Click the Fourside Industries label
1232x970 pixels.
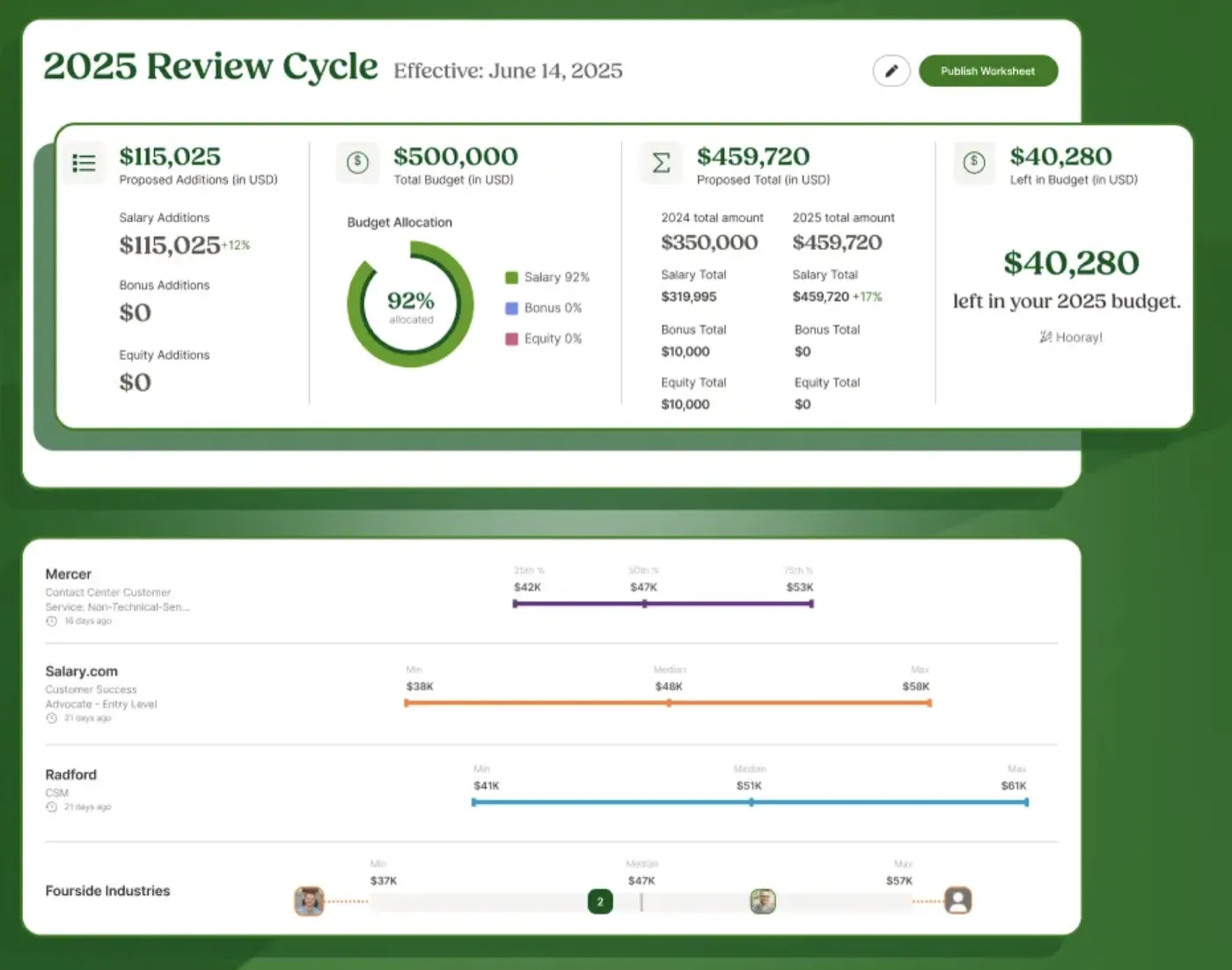[107, 891]
